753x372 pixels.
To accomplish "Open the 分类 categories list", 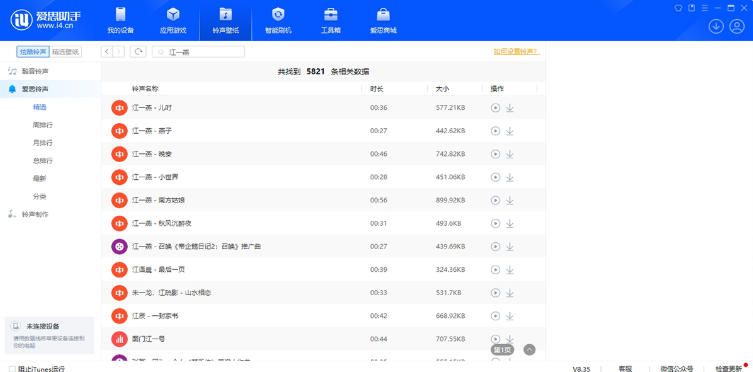I will 39,196.
